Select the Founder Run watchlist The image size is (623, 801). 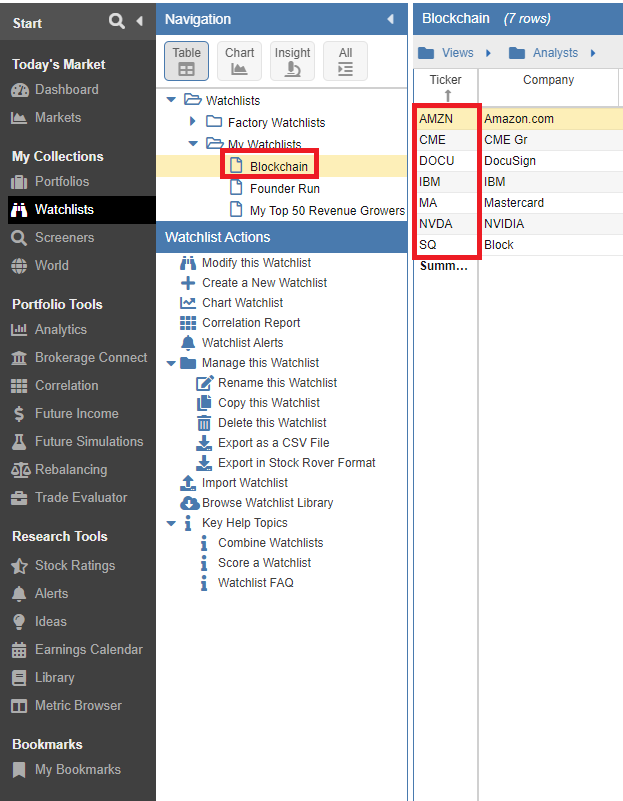click(285, 189)
